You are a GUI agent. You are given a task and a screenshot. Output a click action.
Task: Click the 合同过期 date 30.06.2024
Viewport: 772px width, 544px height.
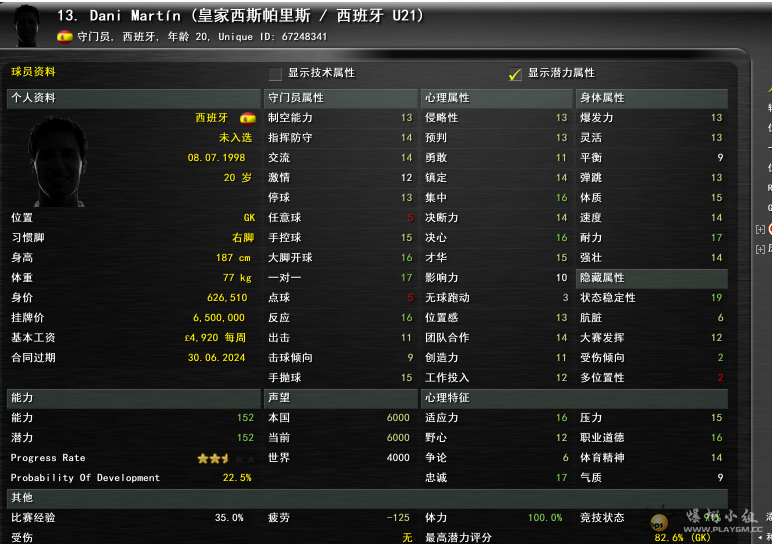click(x=216, y=358)
